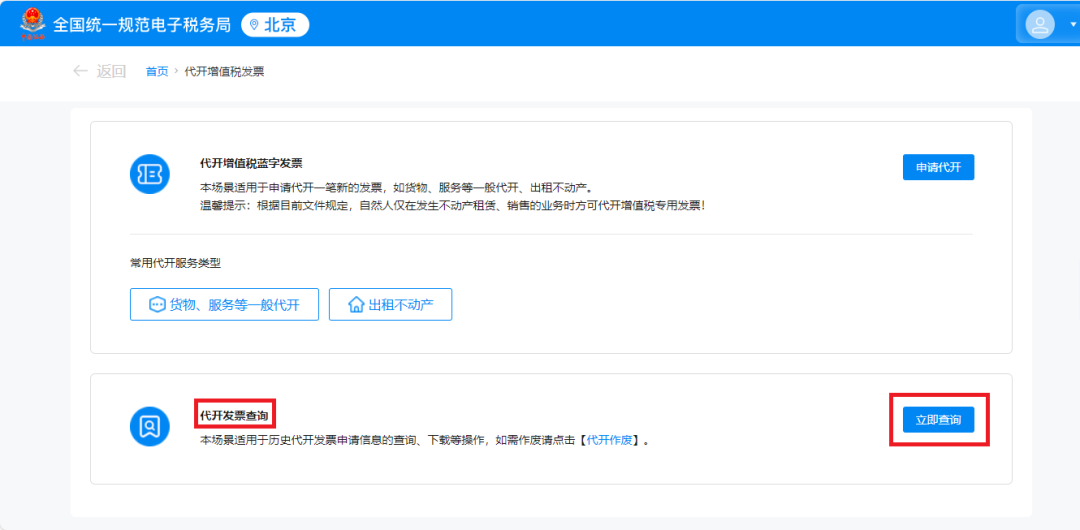Viewport: 1080px width, 530px height.
Task: Click the 申请代开 button
Action: click(938, 167)
